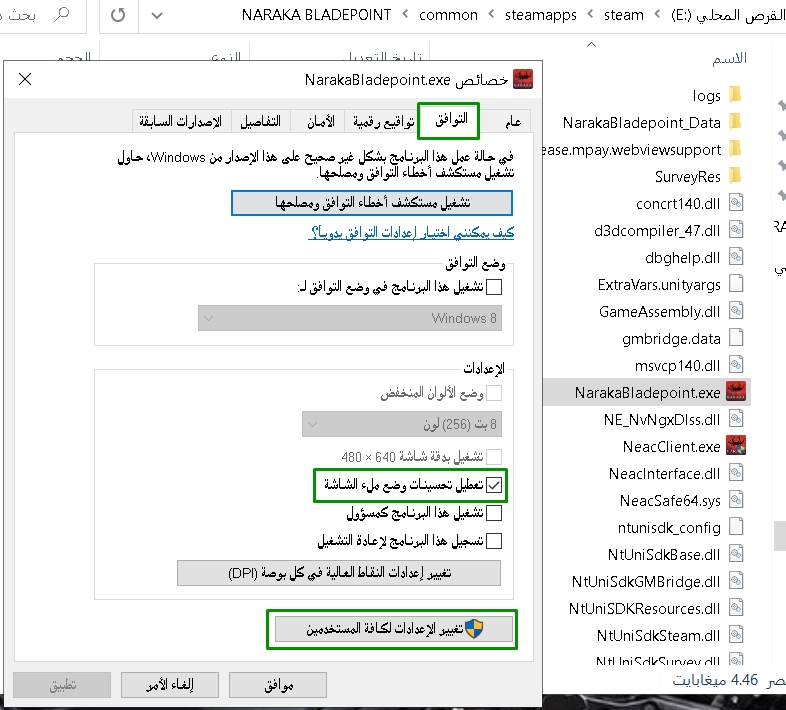Expand chevron between steam and steamapps in path
The width and height of the screenshot is (786, 710).
pyautogui.click(x=591, y=15)
